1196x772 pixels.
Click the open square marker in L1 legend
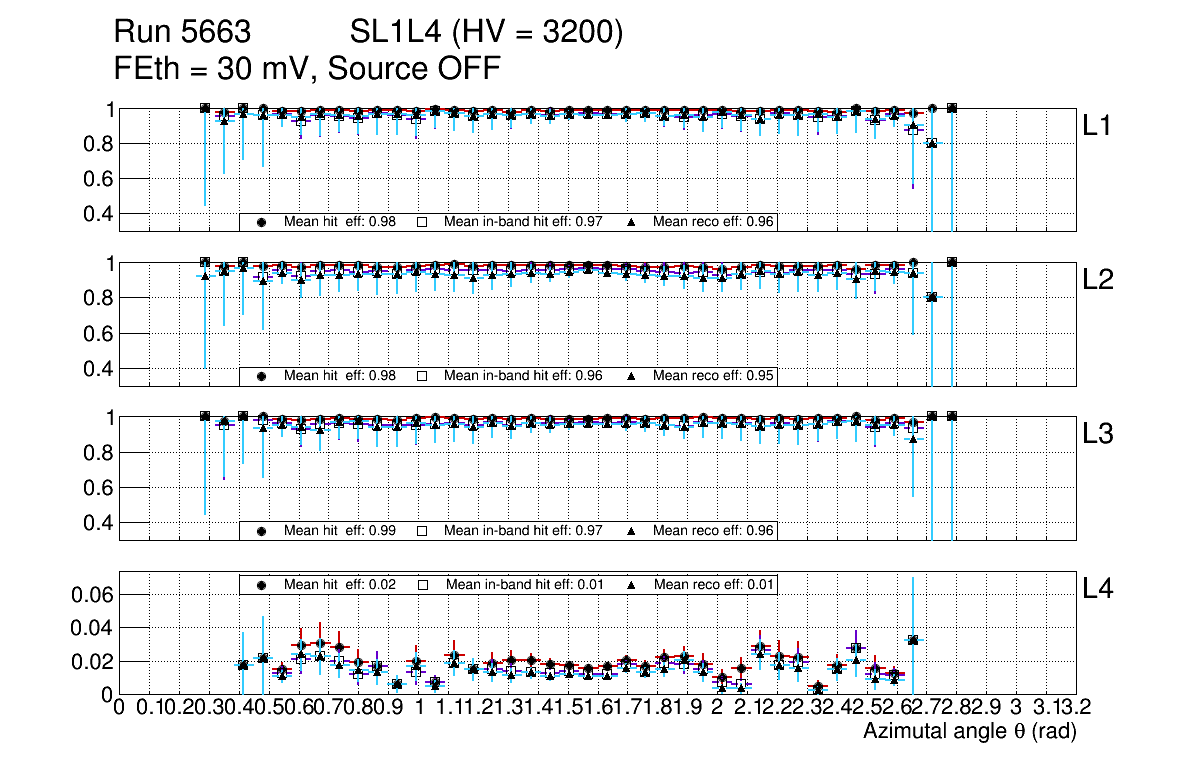coord(422,222)
